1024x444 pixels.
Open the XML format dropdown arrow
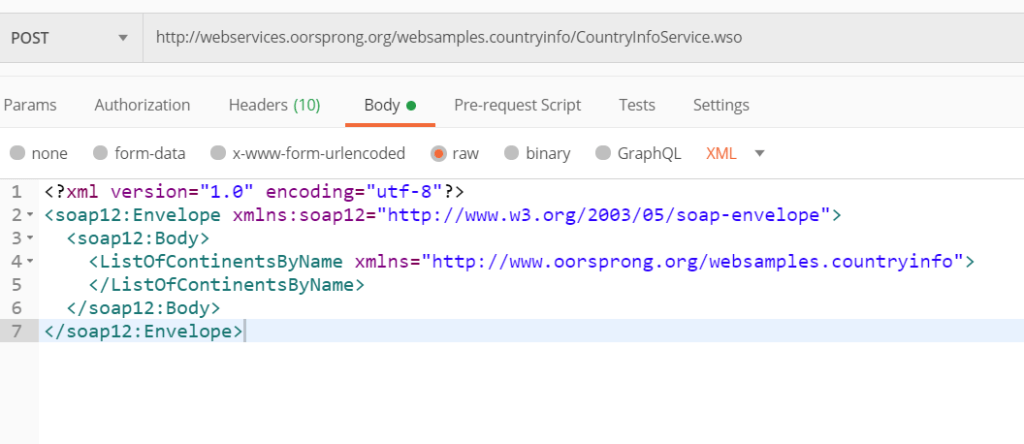[x=759, y=153]
